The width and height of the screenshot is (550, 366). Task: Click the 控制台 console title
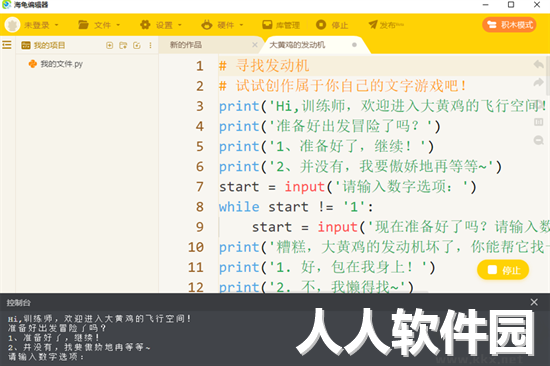click(x=19, y=302)
